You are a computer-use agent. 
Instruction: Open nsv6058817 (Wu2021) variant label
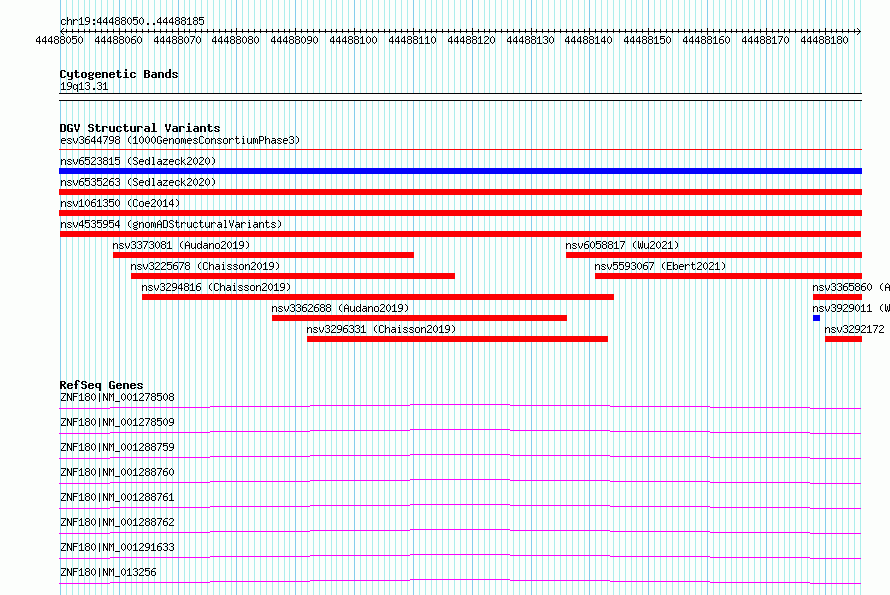622,245
